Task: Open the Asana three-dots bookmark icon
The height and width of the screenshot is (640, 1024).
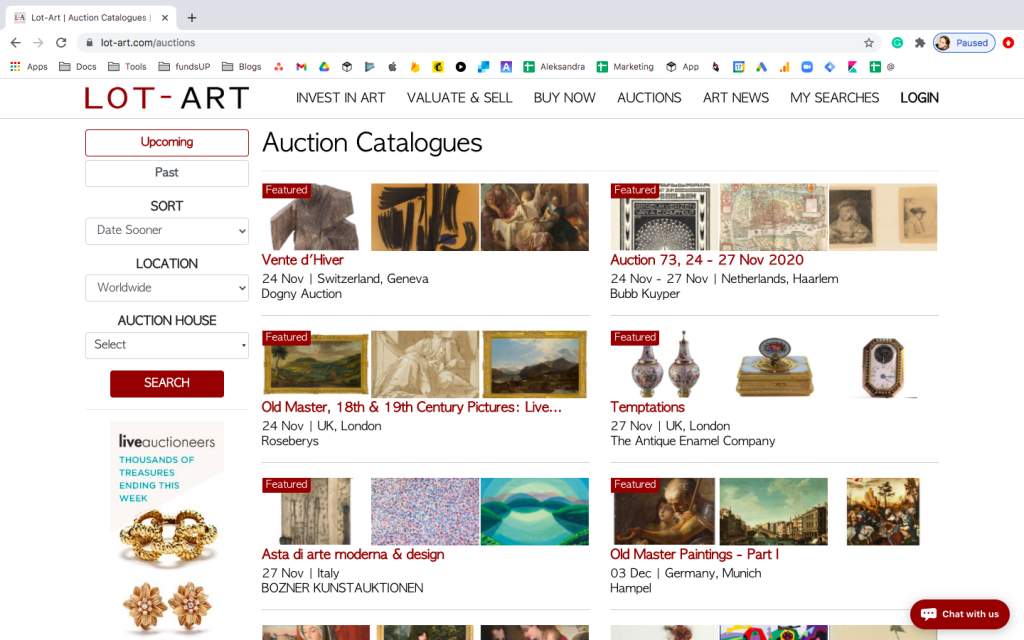Action: tap(279, 67)
